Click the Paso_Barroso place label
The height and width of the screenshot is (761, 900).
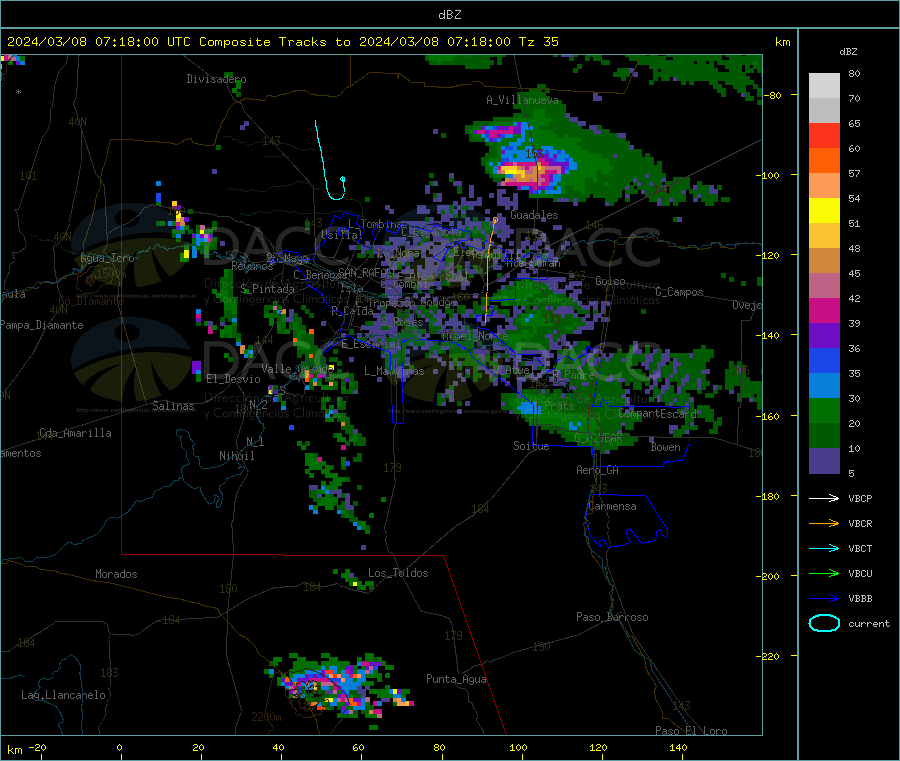click(612, 618)
